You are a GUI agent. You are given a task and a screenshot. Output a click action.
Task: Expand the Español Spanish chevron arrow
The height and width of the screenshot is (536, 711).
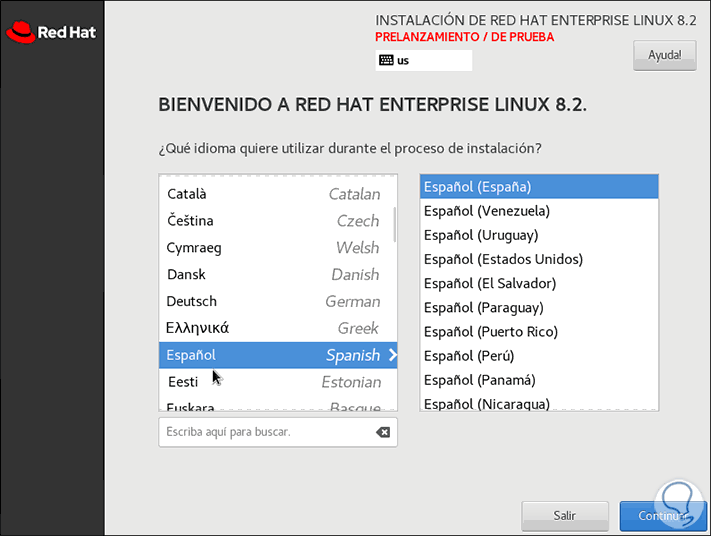click(393, 355)
